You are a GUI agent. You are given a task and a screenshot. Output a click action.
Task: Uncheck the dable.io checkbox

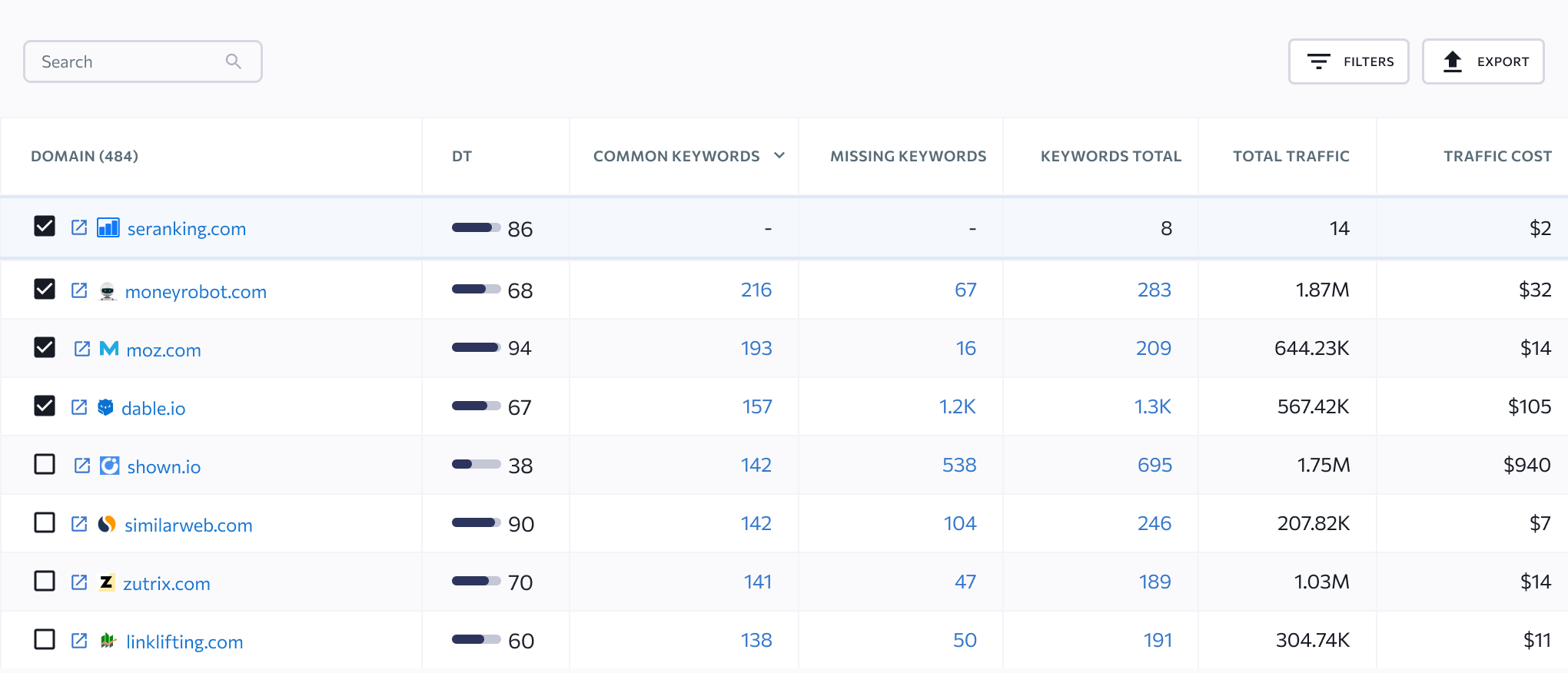click(x=45, y=406)
